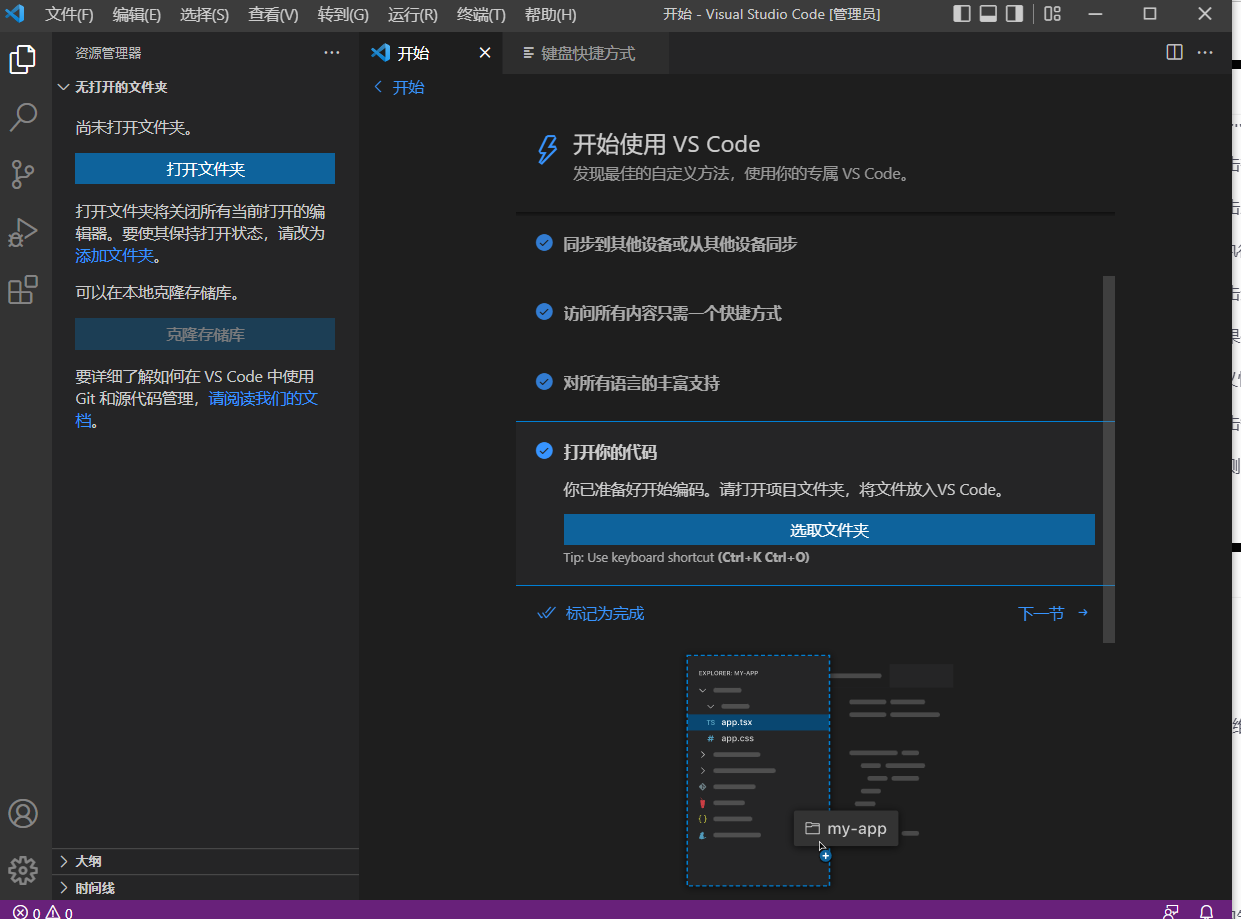Toggle secondary sidebar layout icon

1014,14
